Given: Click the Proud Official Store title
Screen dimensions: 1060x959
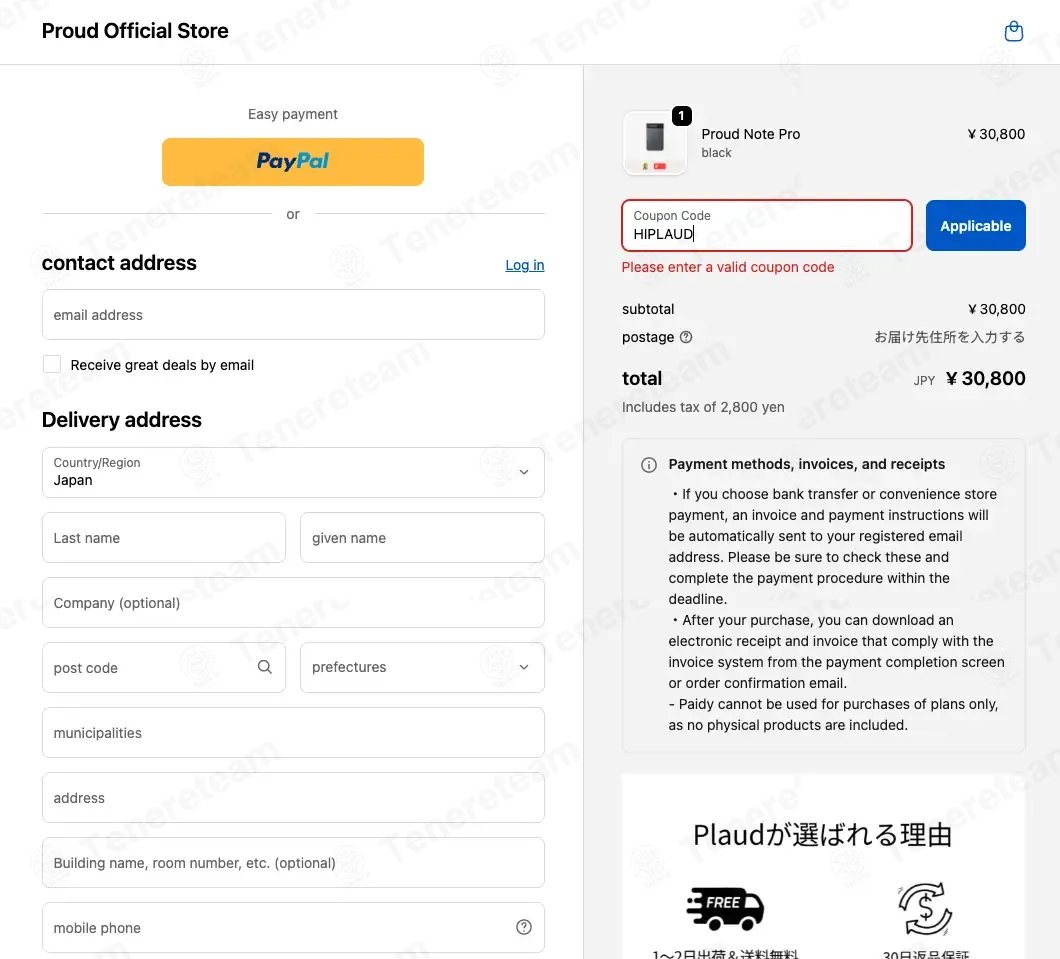Looking at the screenshot, I should point(135,31).
